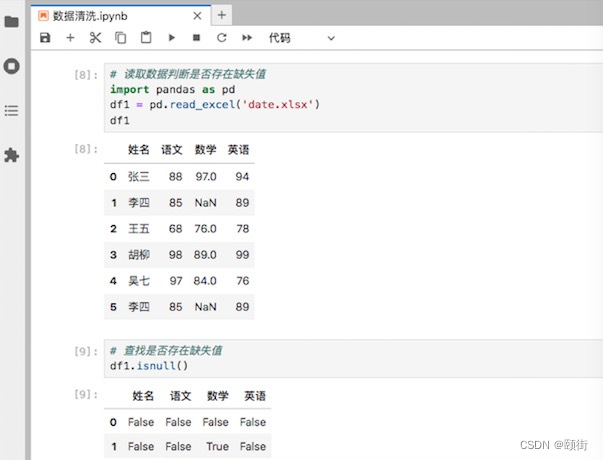Click the output prompt [8] beside the table
This screenshot has width=603, height=460.
pos(86,149)
